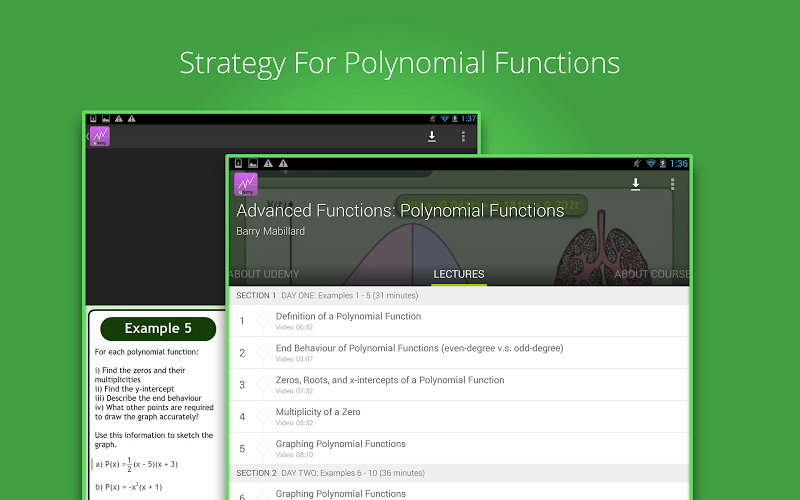Tap the download icon in the front window
Image resolution: width=800 pixels, height=500 pixels.
[635, 184]
